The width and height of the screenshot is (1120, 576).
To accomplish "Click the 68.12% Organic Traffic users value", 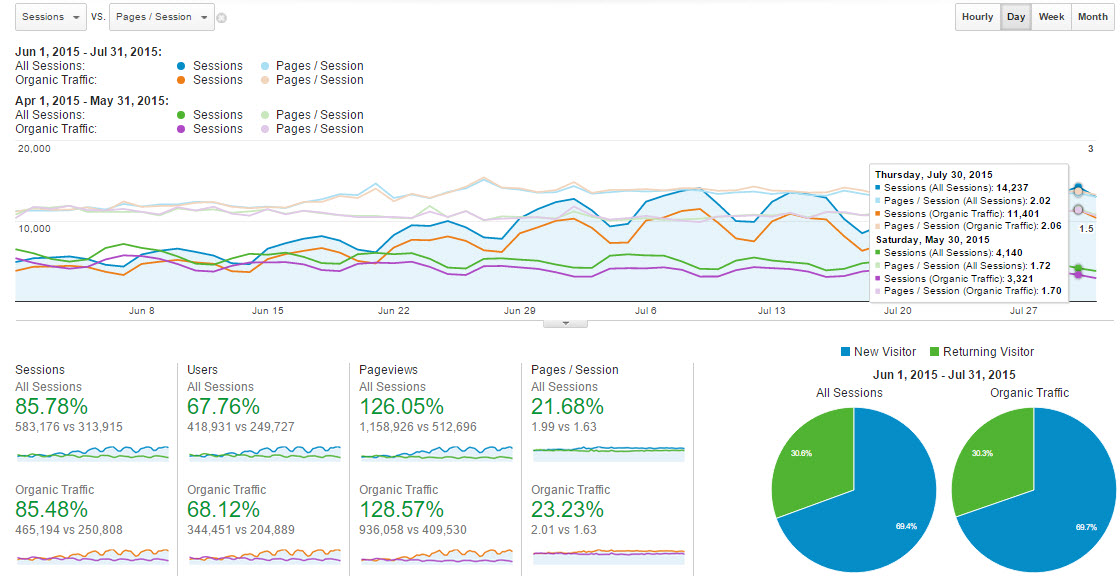I will coord(224,510).
